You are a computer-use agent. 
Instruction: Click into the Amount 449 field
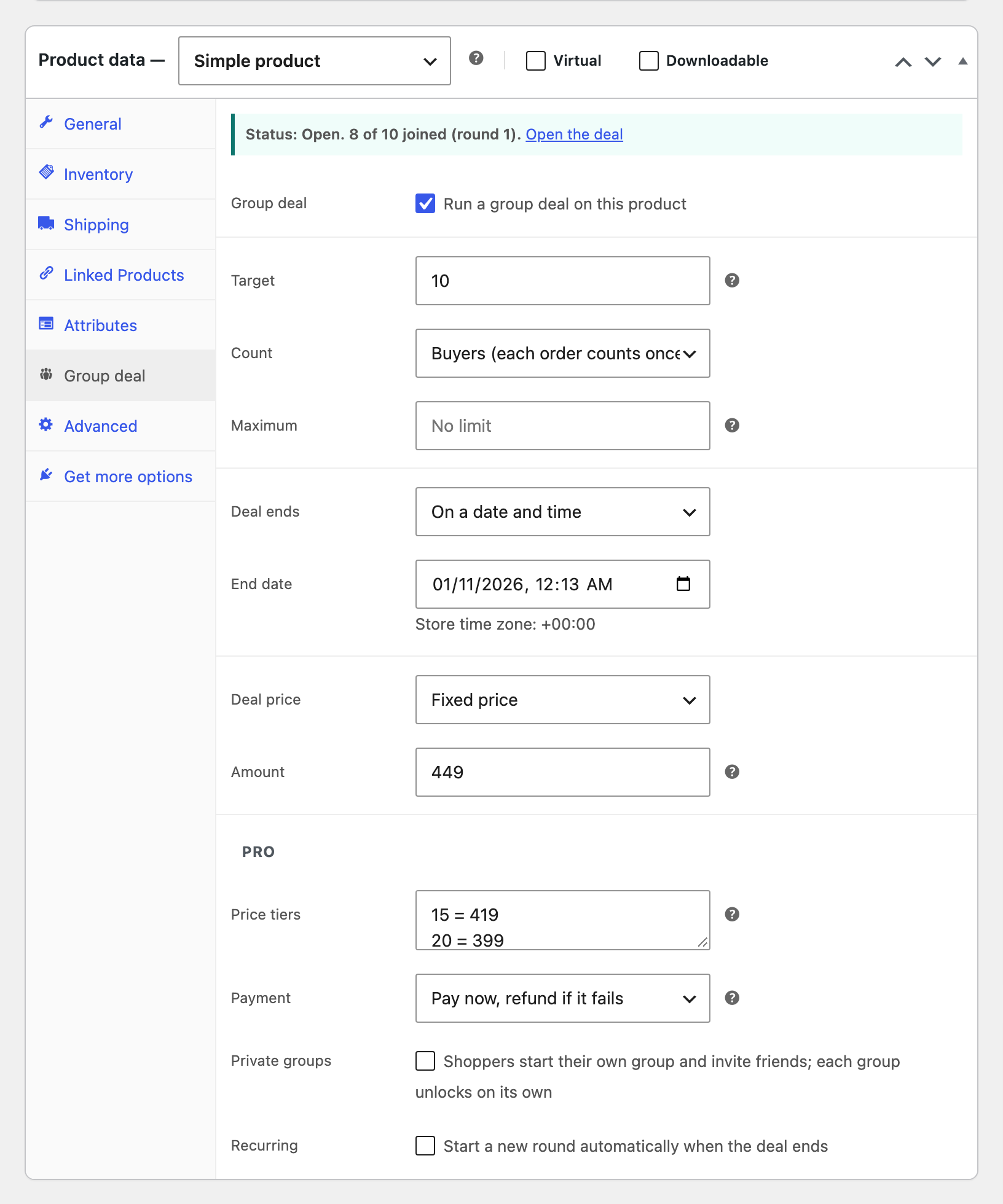pos(563,772)
